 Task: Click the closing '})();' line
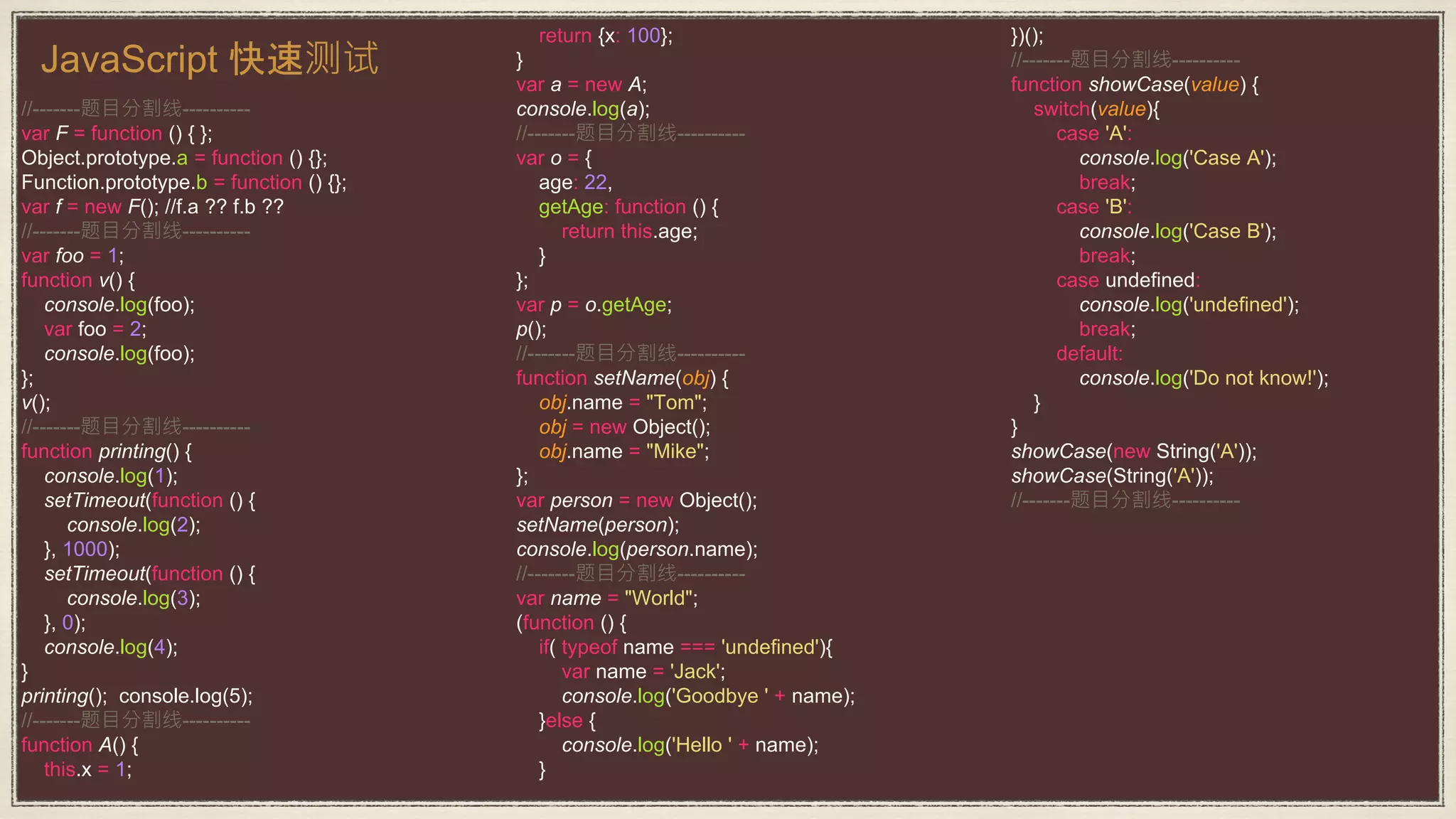[x=1027, y=36]
